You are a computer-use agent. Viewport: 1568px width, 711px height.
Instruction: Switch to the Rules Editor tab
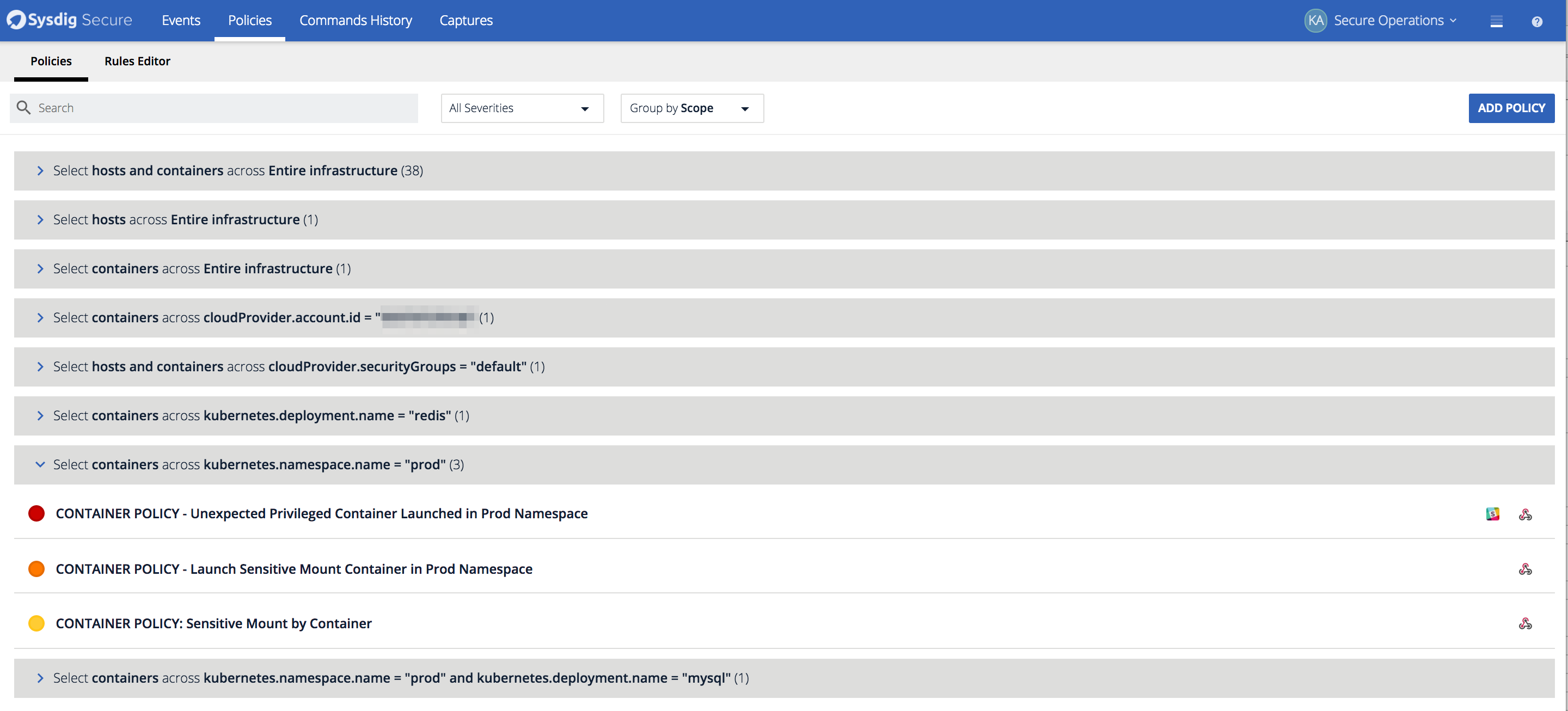137,61
